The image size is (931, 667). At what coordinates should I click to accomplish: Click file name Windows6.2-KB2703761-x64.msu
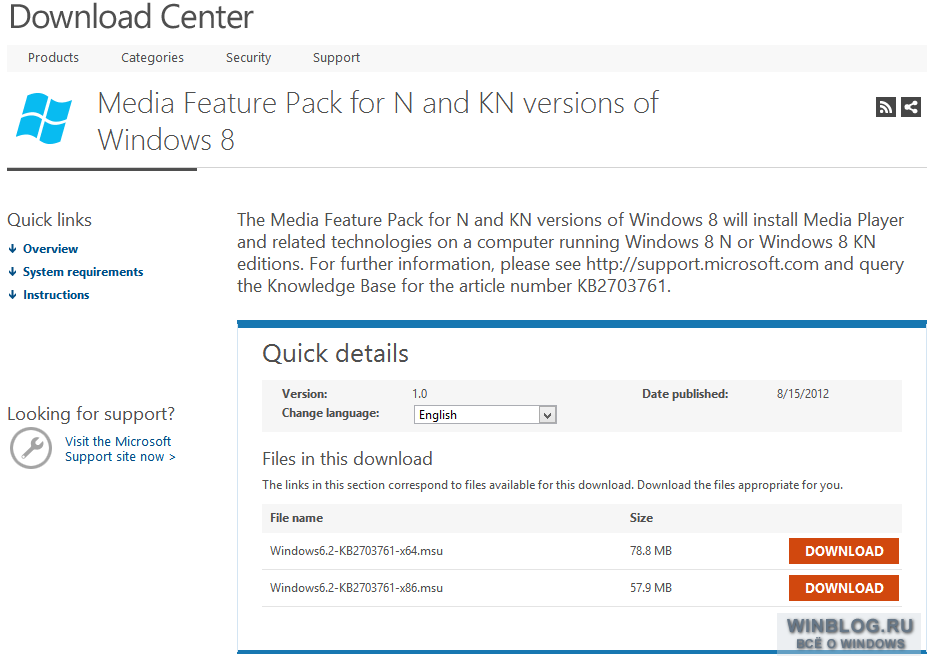click(356, 551)
